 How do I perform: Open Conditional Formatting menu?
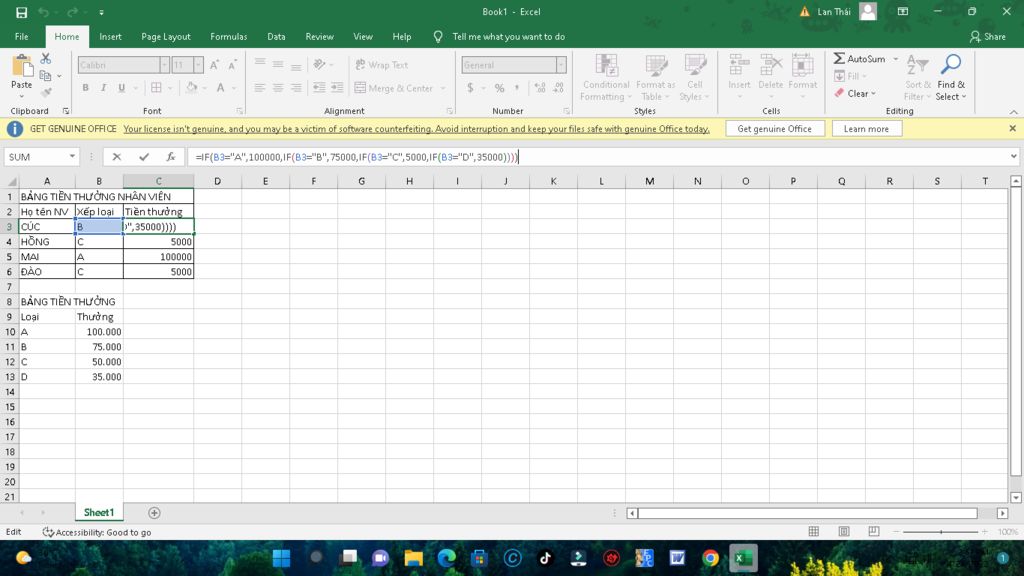[606, 78]
